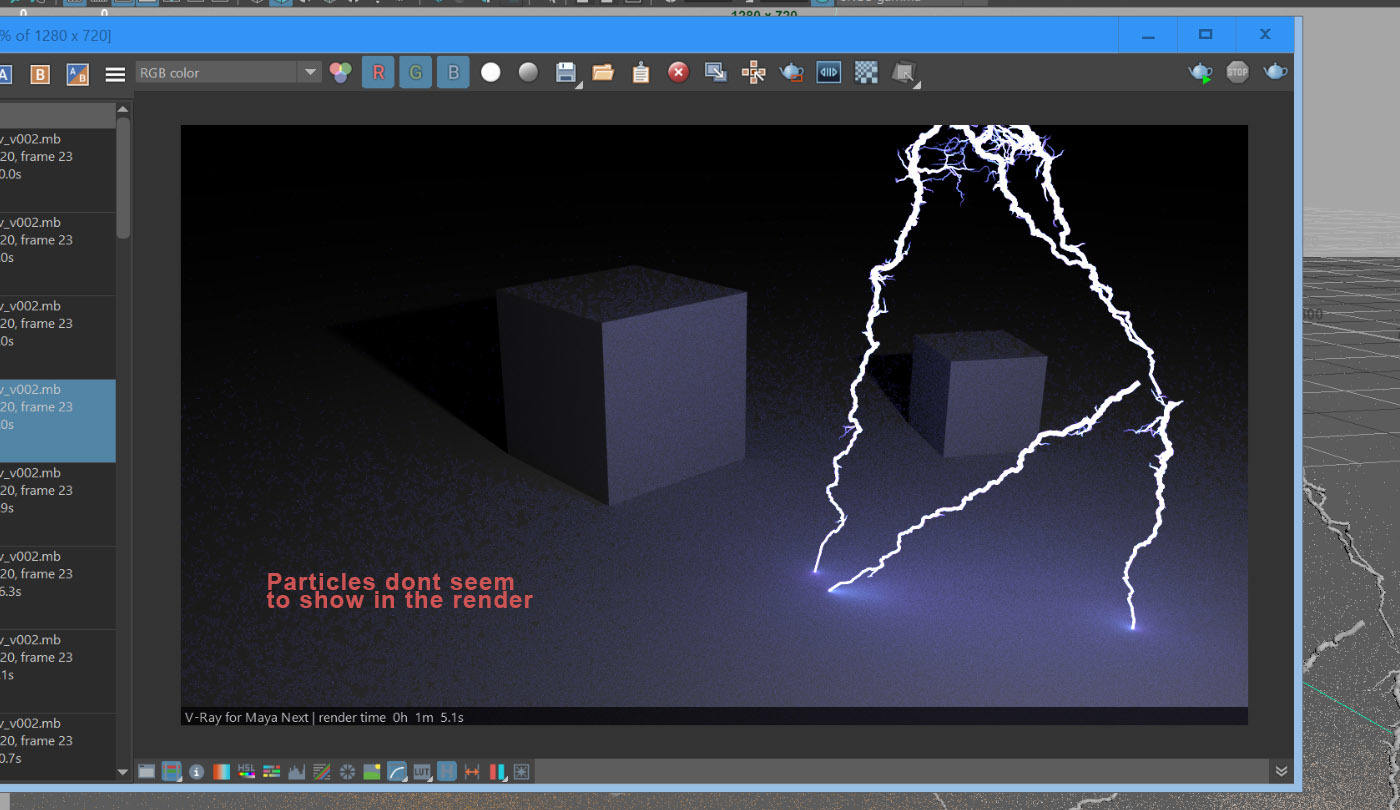Select the highlighted blue history entry
This screenshot has width=1400, height=810.
(x=58, y=421)
